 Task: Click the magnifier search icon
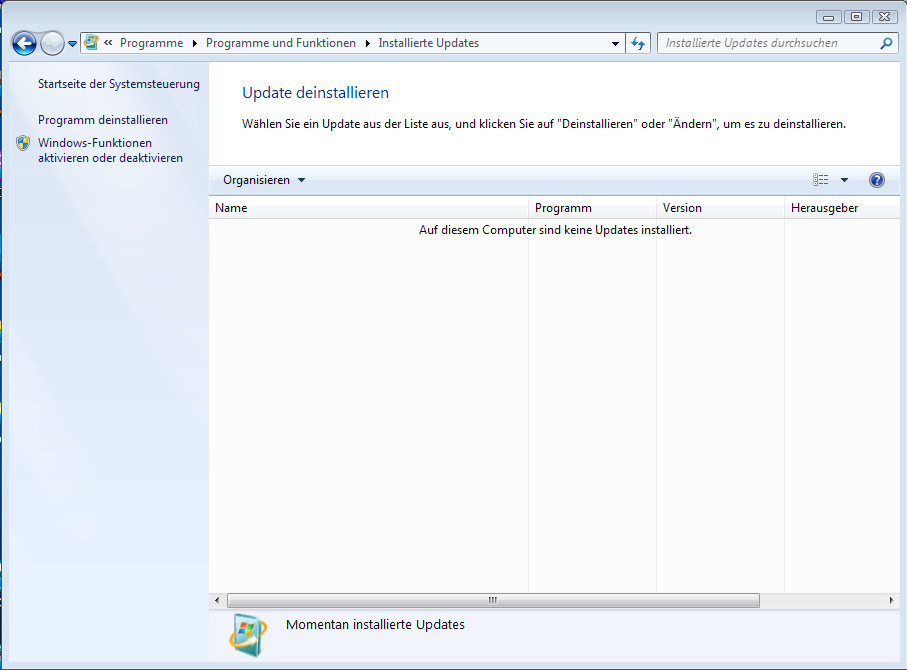pos(886,43)
